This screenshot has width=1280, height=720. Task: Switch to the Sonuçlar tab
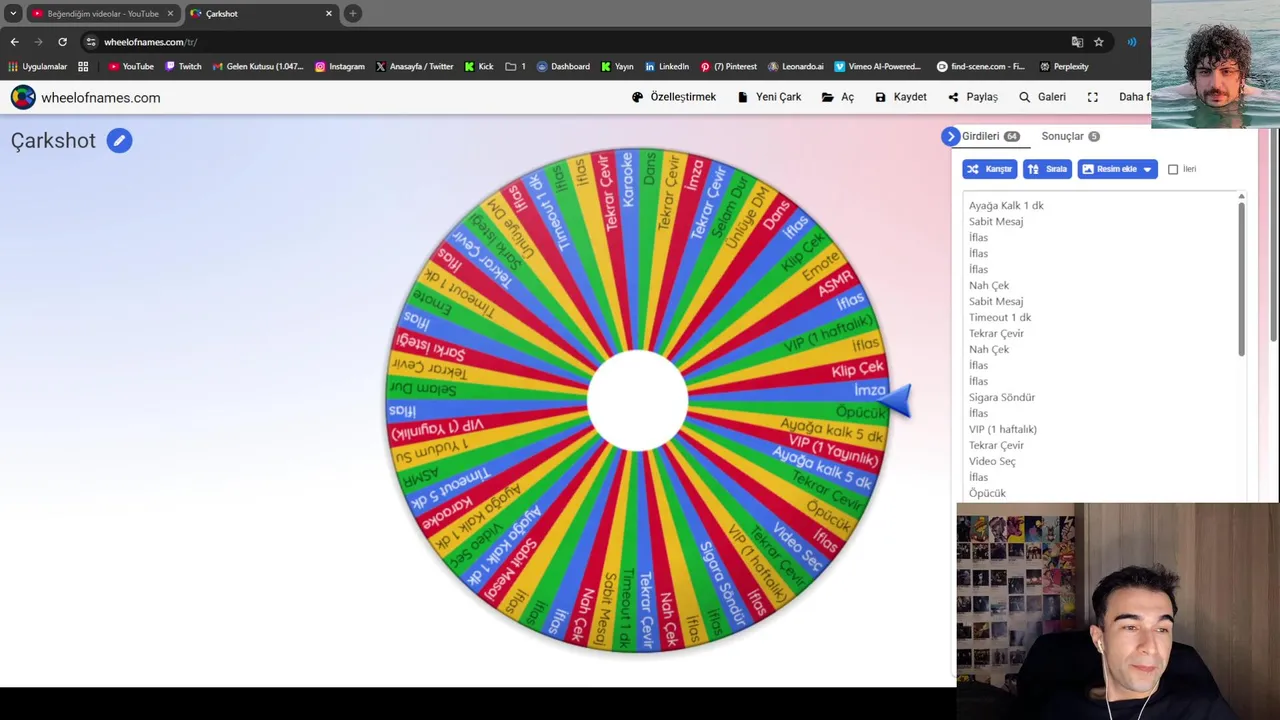pos(1070,136)
